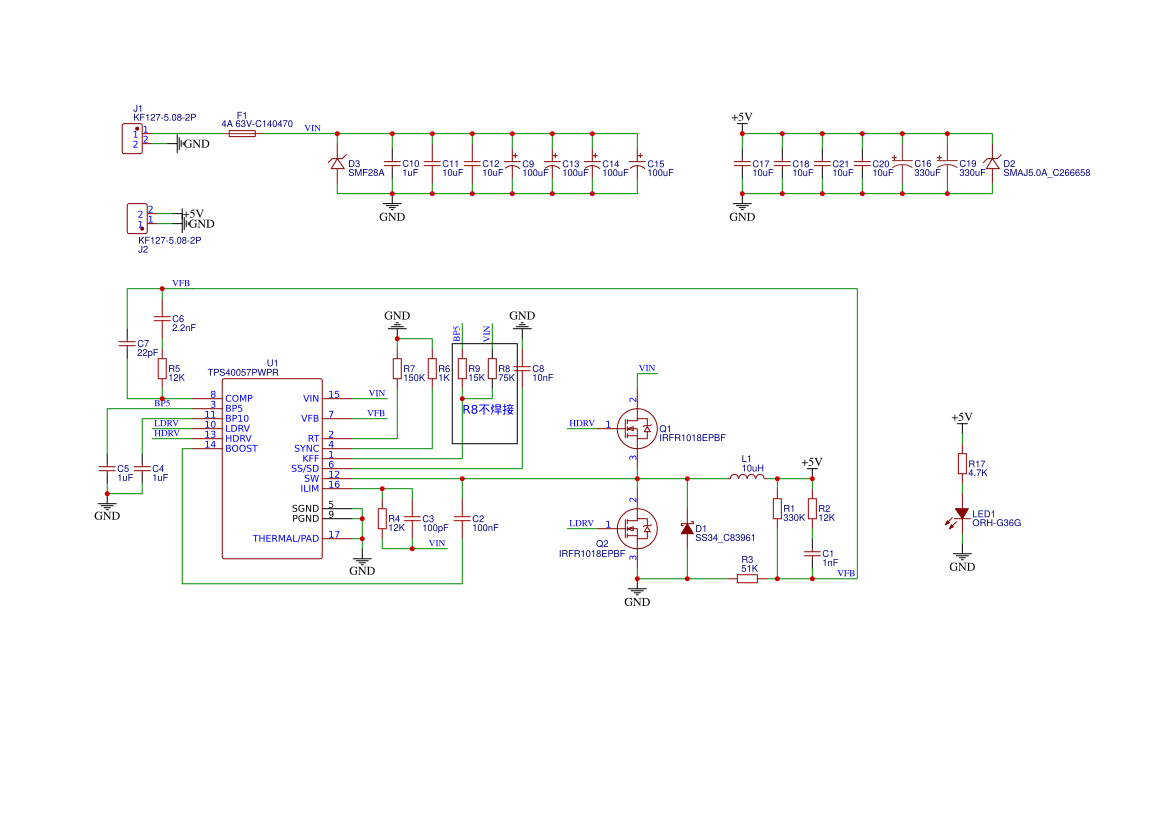This screenshot has width=1174, height=831.
Task: Select the Q1 MOSFET symbol
Action: point(636,429)
